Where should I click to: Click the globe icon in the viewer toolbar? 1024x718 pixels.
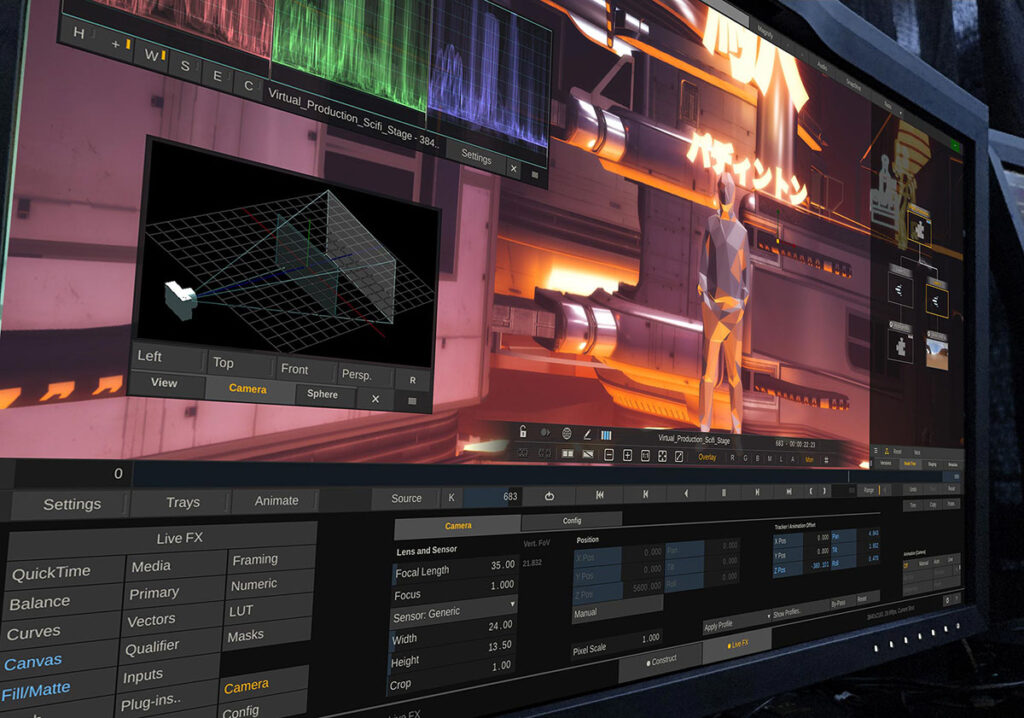567,434
